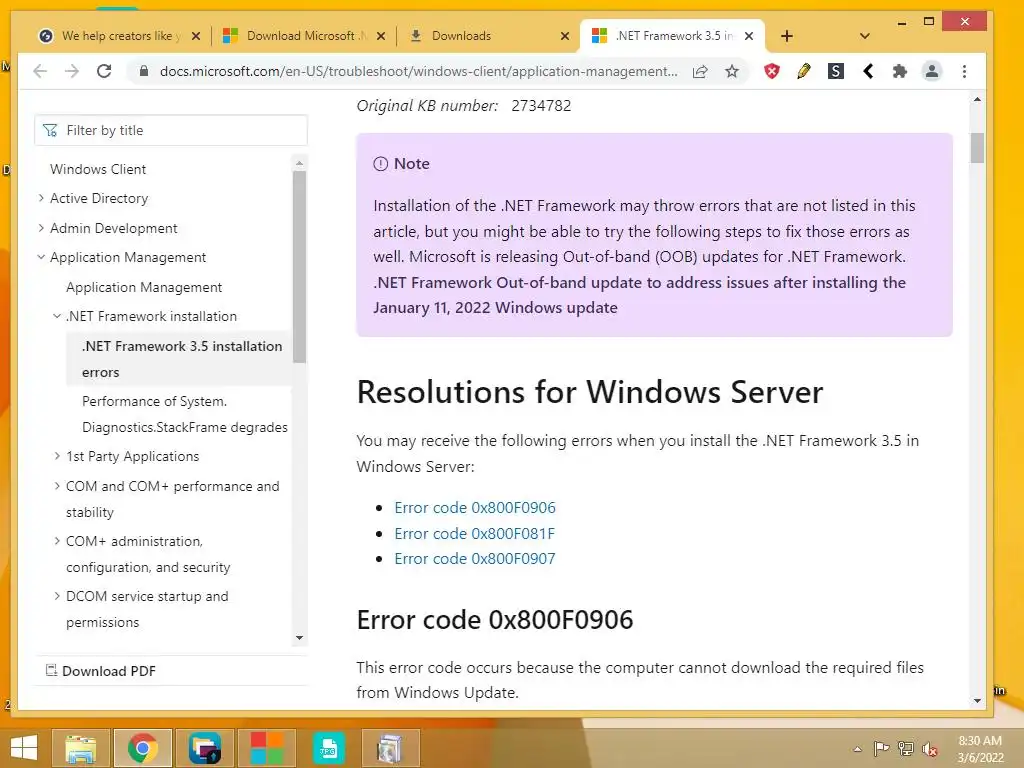Viewport: 1024px width, 768px height.
Task: Click the page vertical scrollbar thumb
Action: click(x=977, y=148)
